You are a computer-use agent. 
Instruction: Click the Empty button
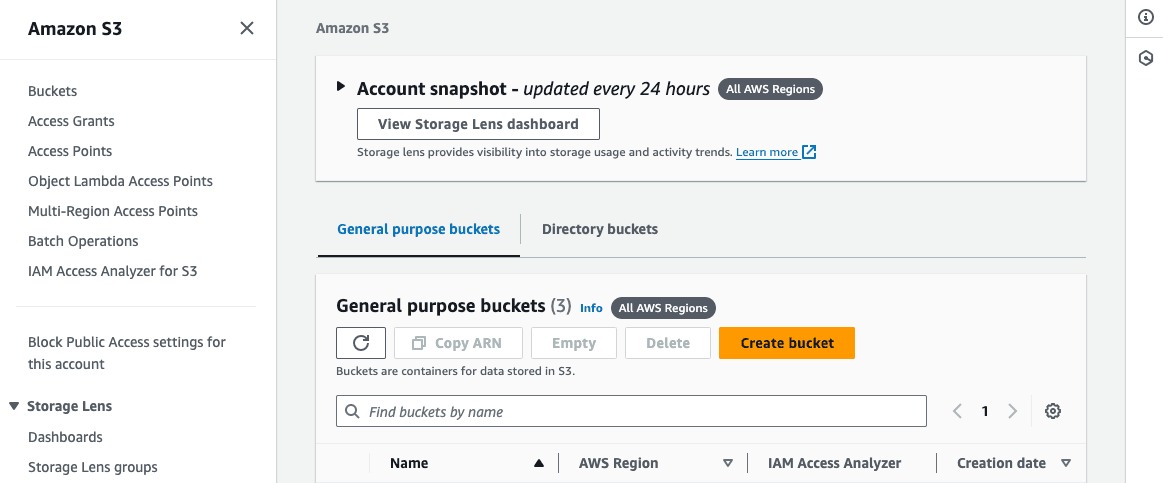click(x=574, y=343)
